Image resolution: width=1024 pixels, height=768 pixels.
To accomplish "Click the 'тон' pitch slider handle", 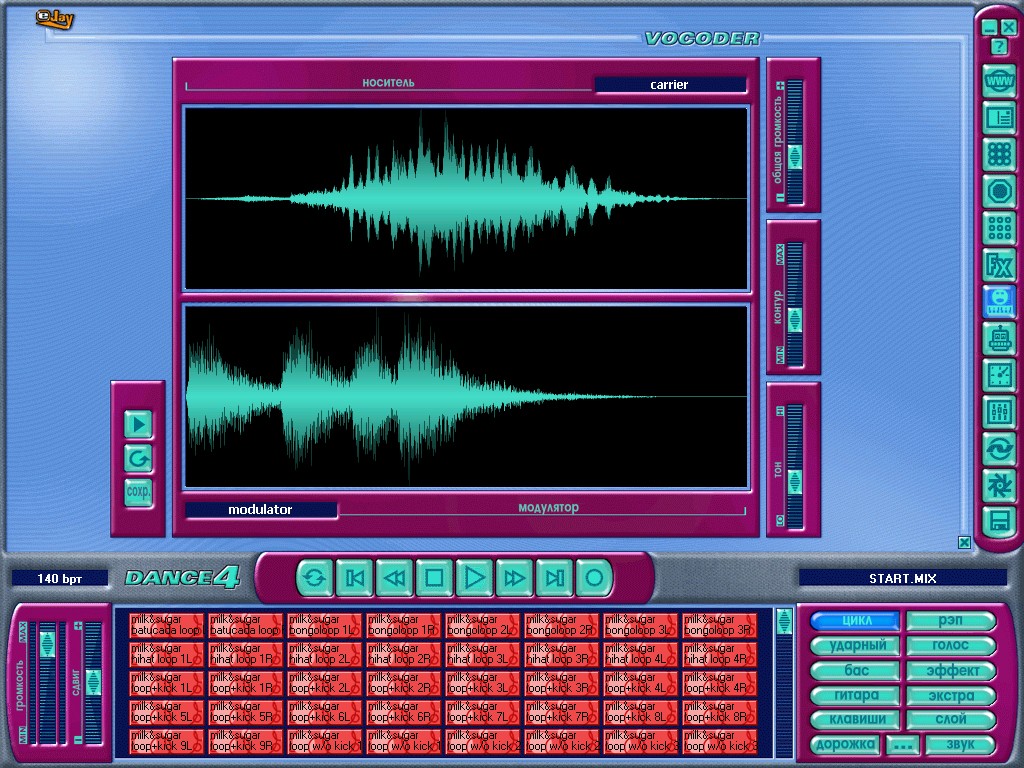I will pyautogui.click(x=795, y=482).
